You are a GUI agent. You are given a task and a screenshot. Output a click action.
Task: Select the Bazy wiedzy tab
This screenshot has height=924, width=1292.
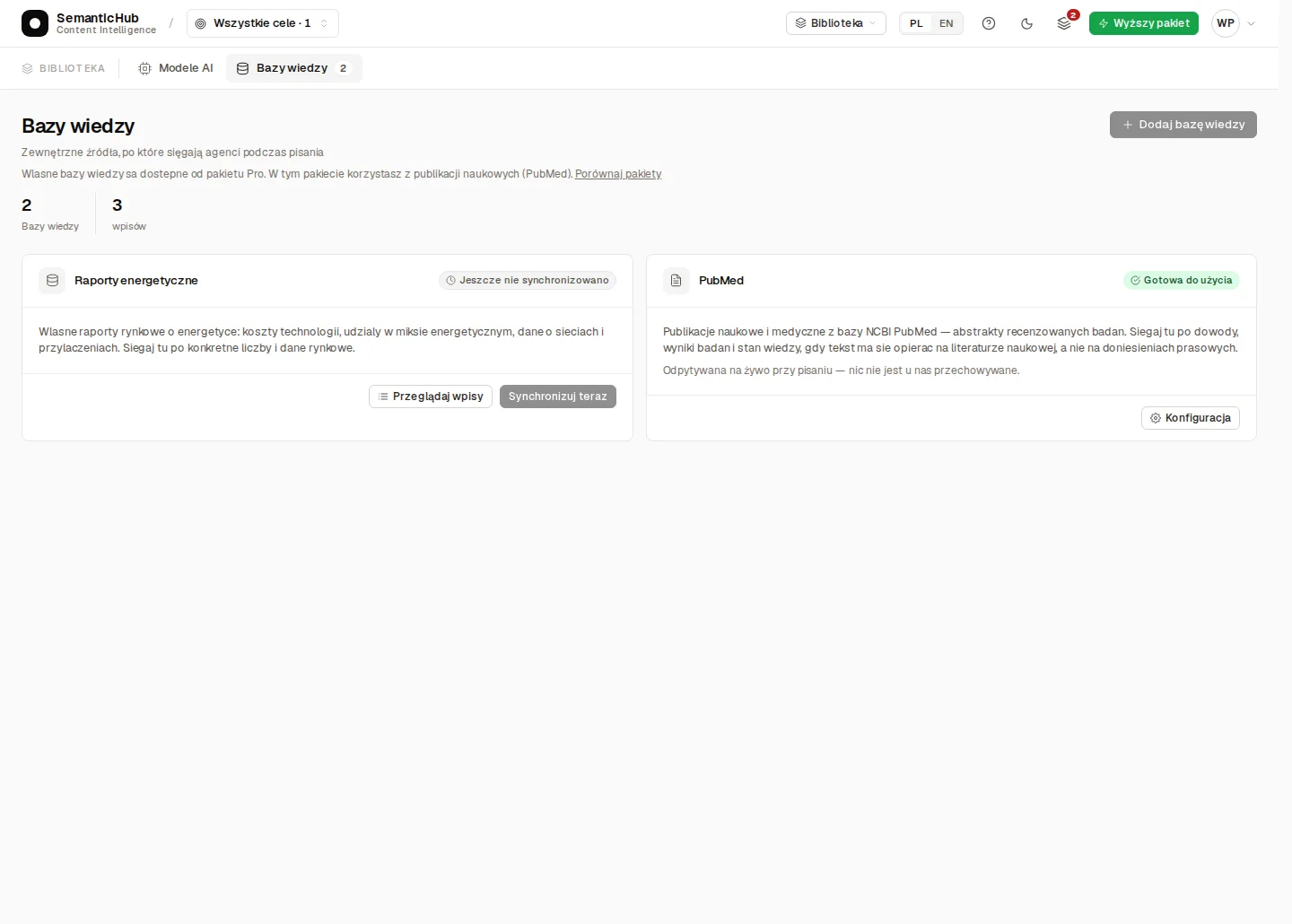294,68
